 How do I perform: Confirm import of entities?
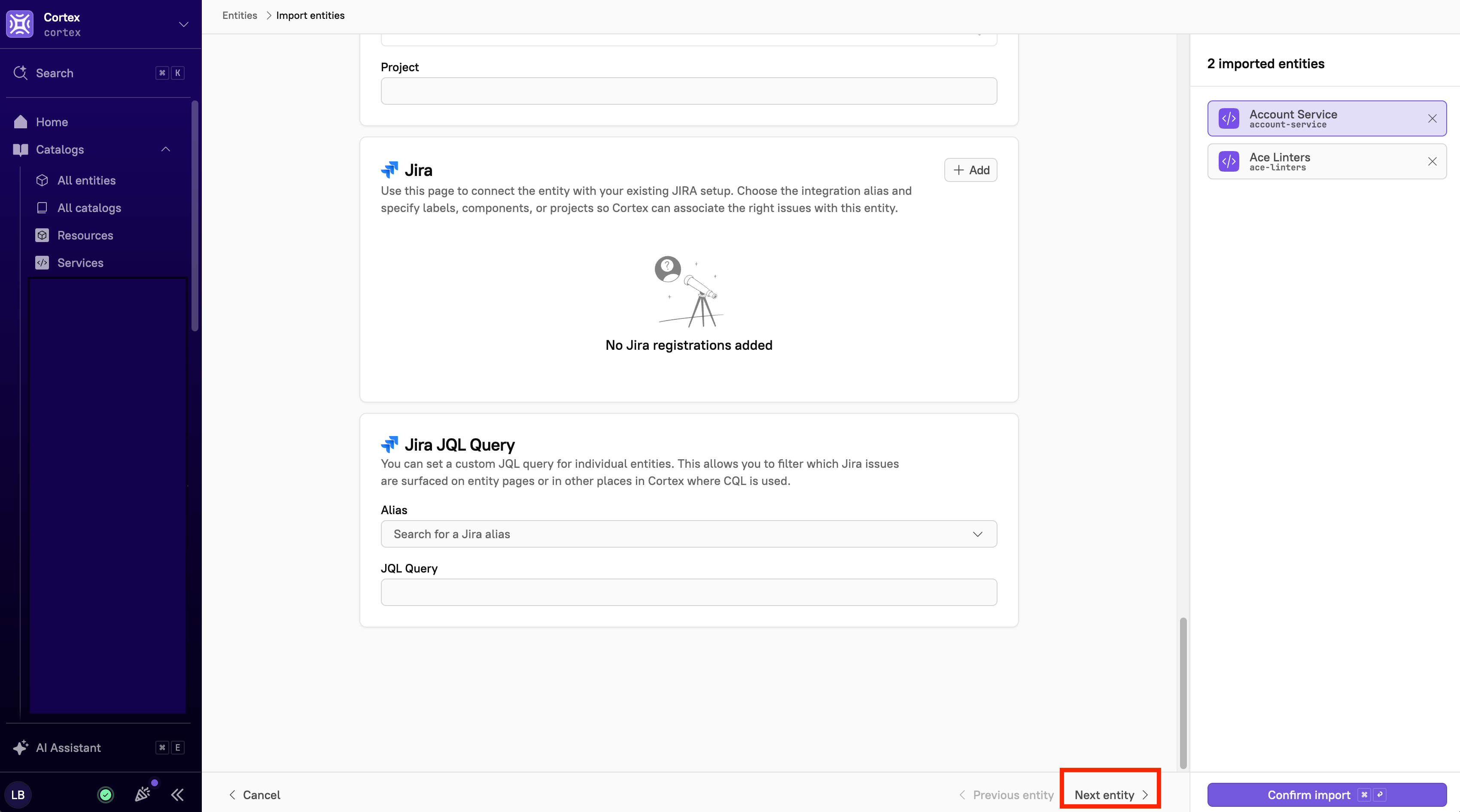point(1326,795)
